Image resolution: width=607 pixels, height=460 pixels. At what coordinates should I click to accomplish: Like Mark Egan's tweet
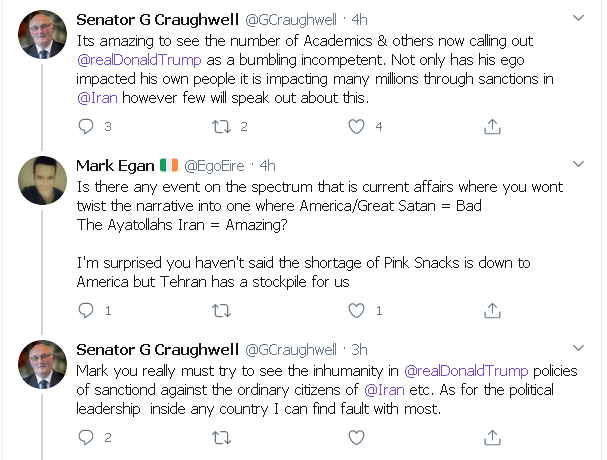(356, 311)
